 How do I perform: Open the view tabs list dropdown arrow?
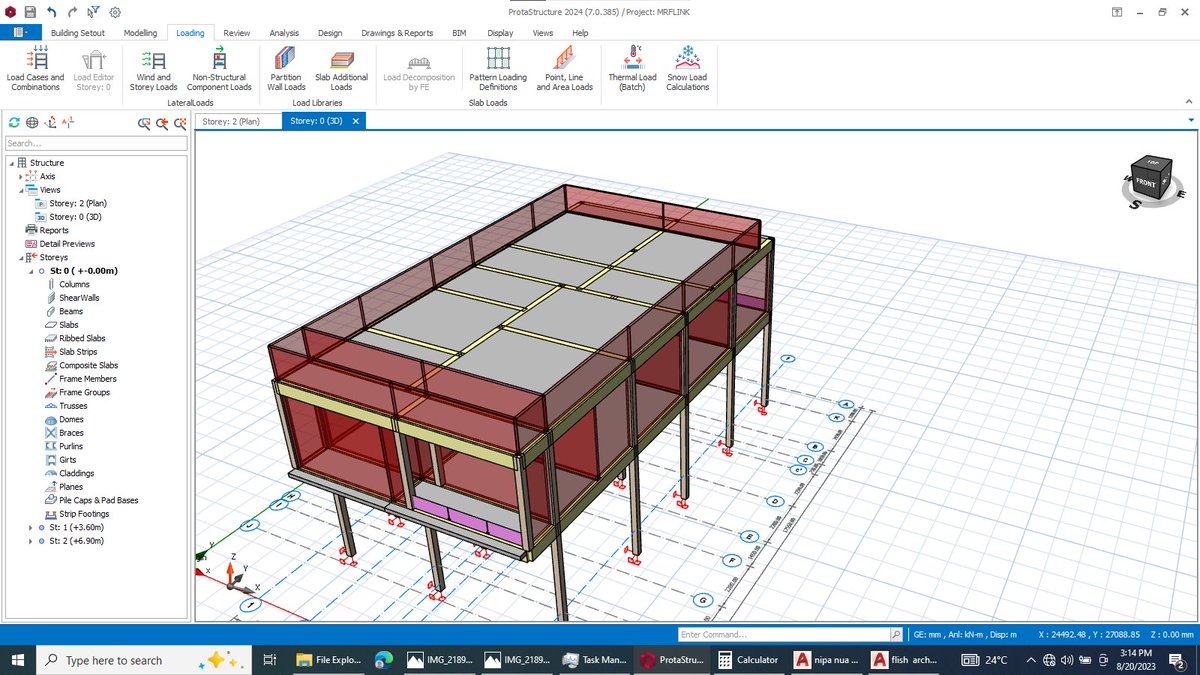click(x=1190, y=120)
